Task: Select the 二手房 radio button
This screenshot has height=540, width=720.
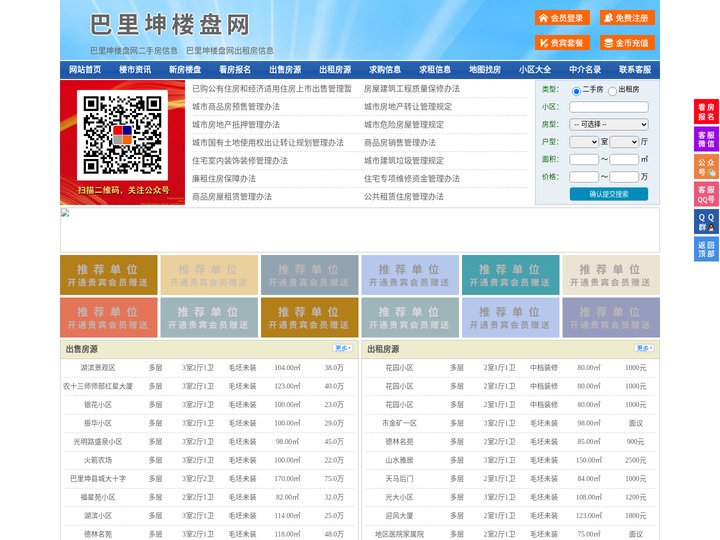Action: click(576, 90)
